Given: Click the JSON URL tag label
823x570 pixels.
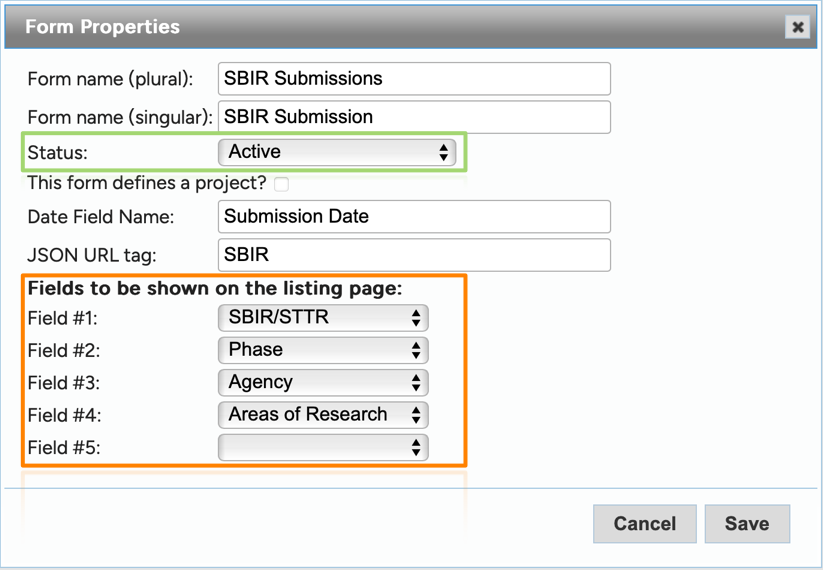Looking at the screenshot, I should tap(92, 255).
